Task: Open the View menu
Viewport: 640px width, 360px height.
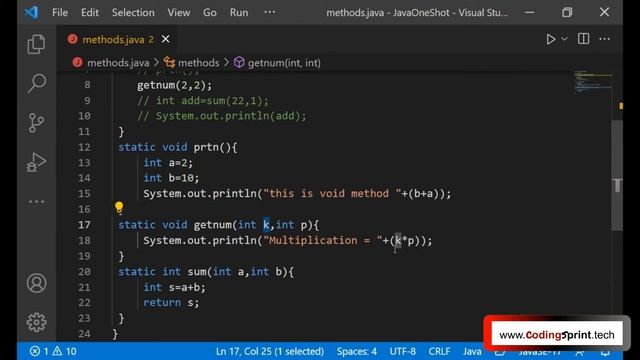Action: pyautogui.click(x=178, y=12)
